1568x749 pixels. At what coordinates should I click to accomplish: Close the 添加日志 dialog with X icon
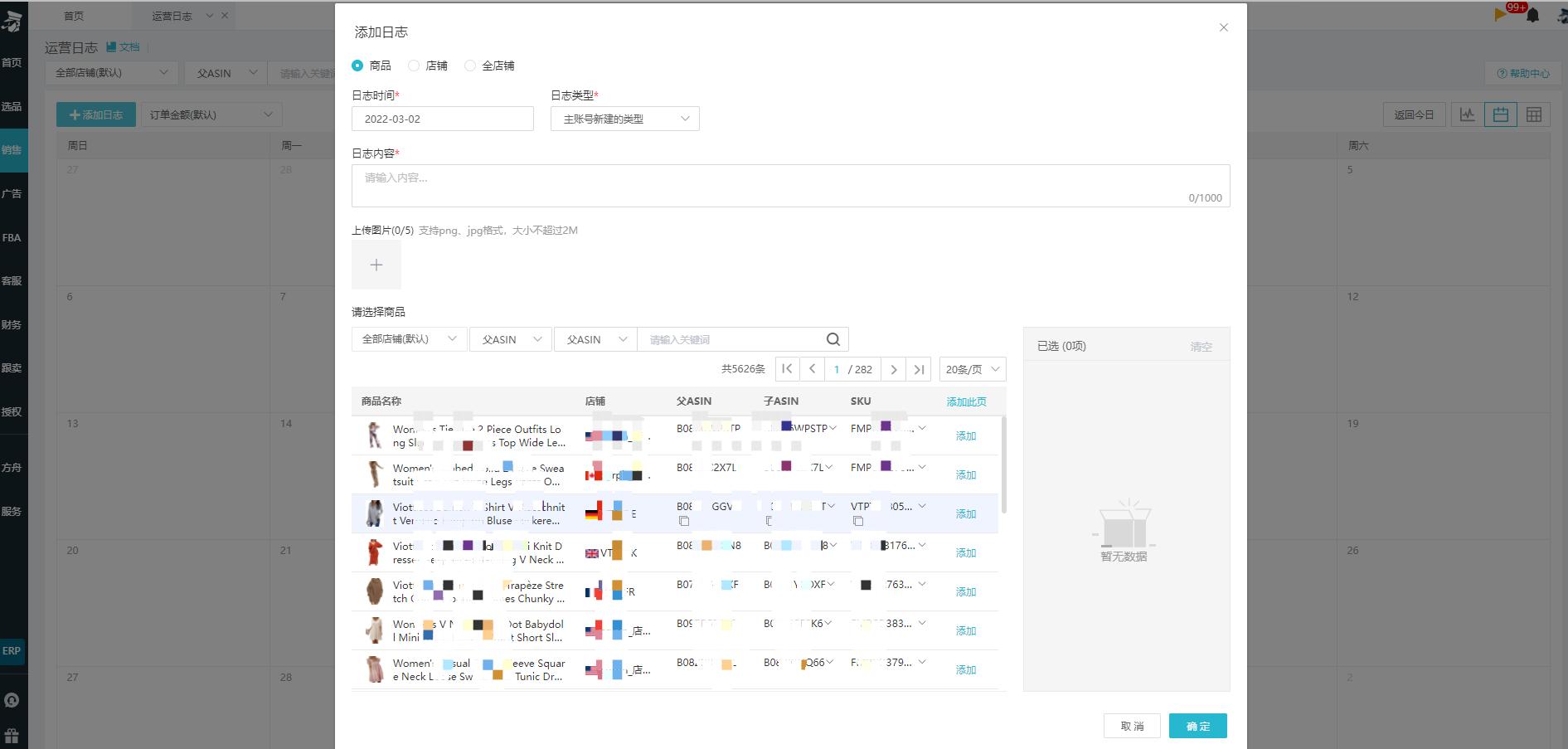click(1223, 27)
